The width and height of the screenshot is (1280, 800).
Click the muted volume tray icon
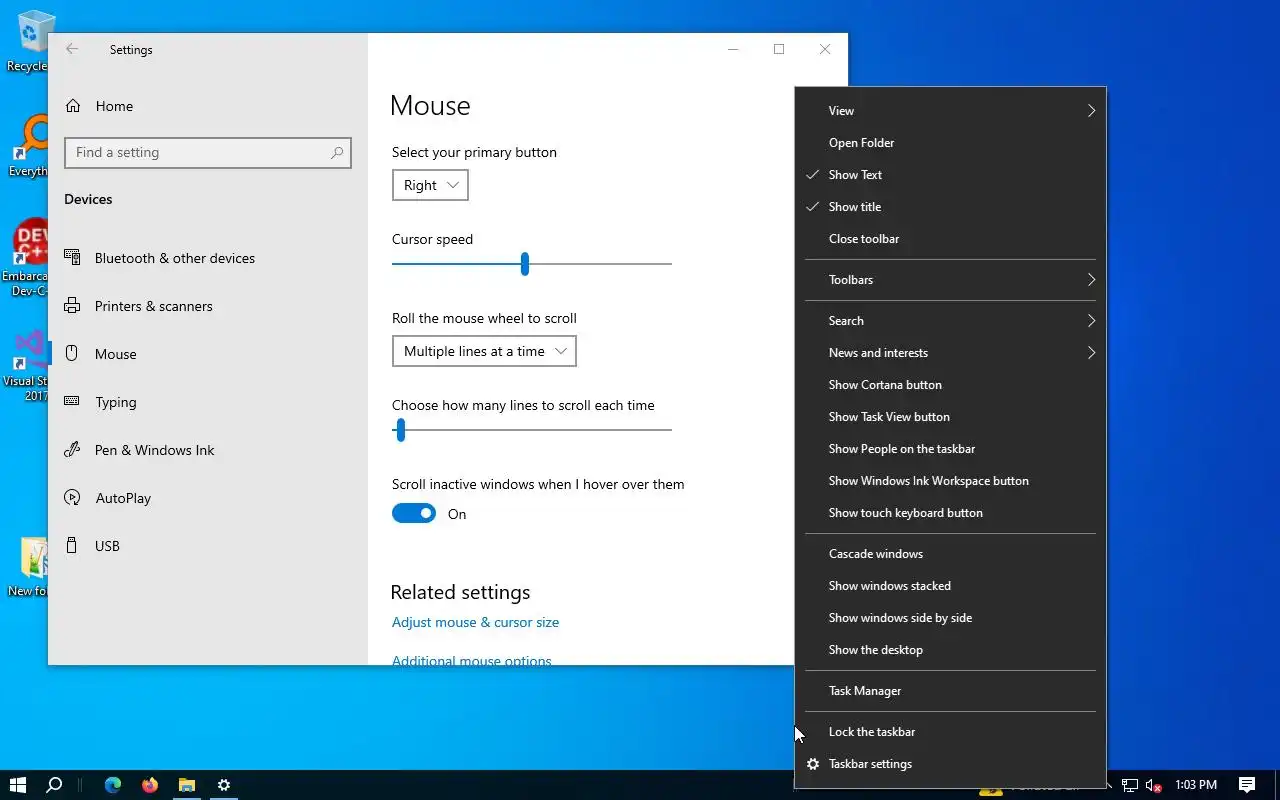(x=1153, y=785)
